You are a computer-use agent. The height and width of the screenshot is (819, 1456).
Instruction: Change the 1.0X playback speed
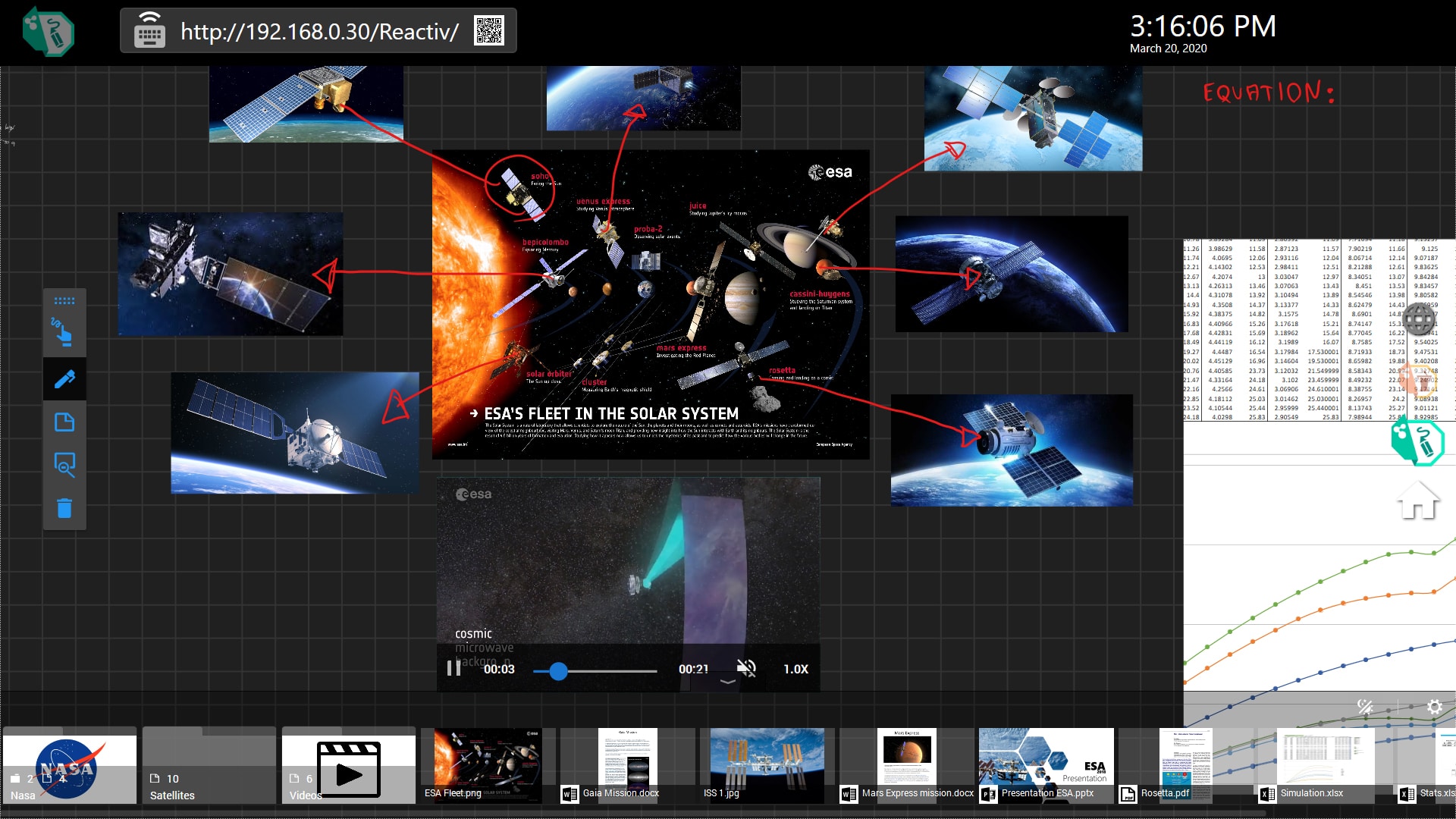pyautogui.click(x=795, y=669)
